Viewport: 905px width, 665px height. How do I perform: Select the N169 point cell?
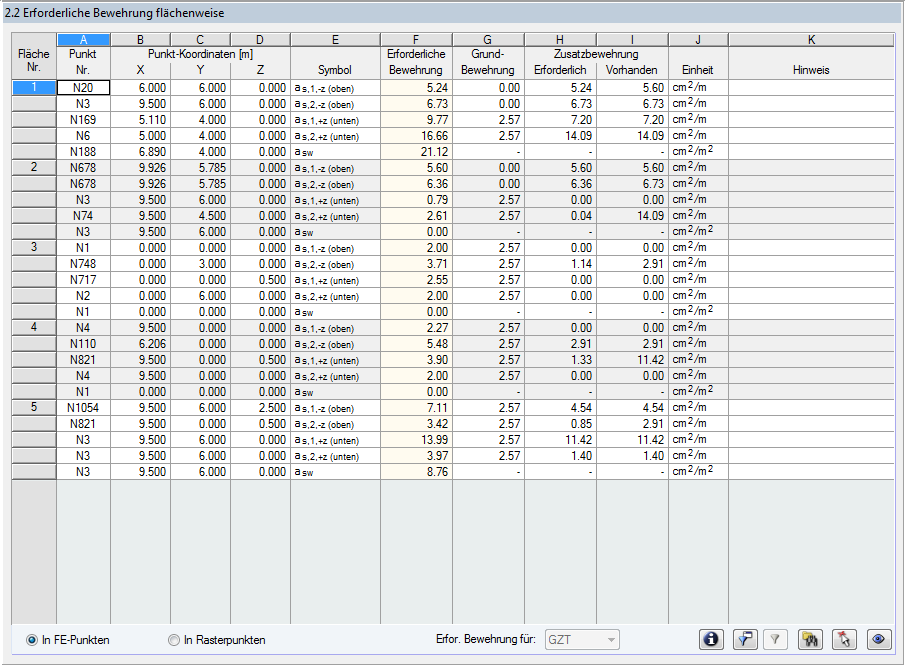[x=83, y=120]
